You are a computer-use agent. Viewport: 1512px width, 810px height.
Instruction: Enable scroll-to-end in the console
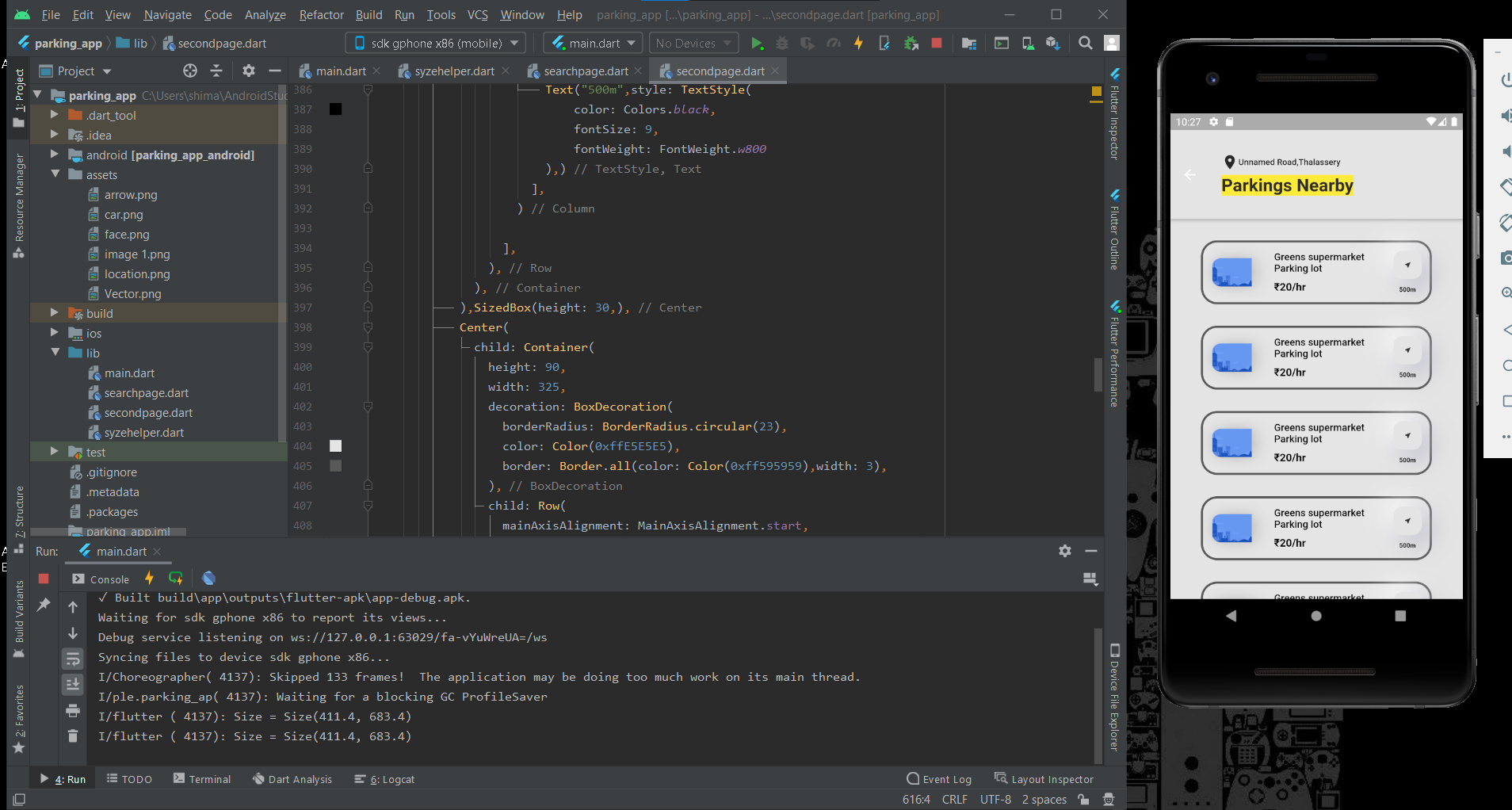[74, 684]
